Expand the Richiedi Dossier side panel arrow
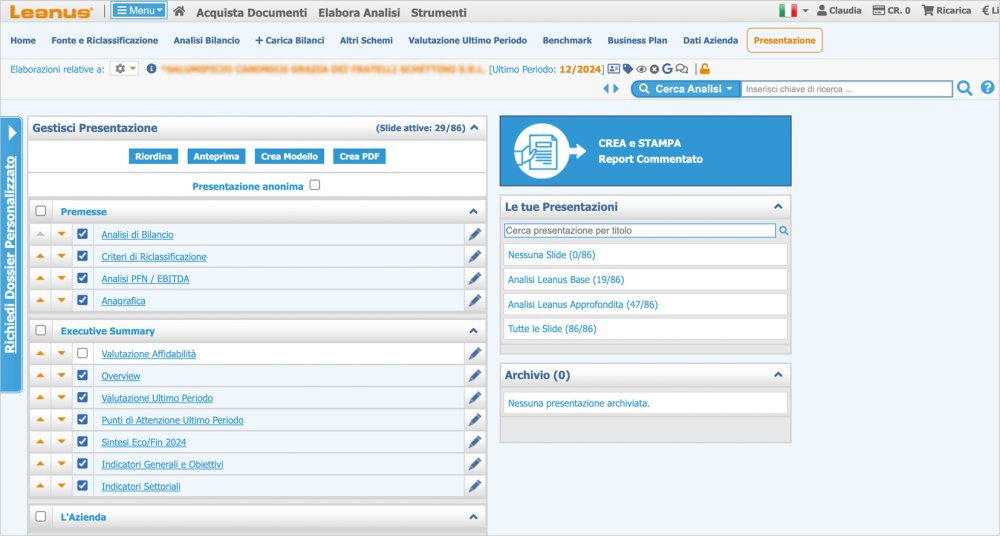The height and width of the screenshot is (536, 1000). pyautogui.click(x=11, y=133)
